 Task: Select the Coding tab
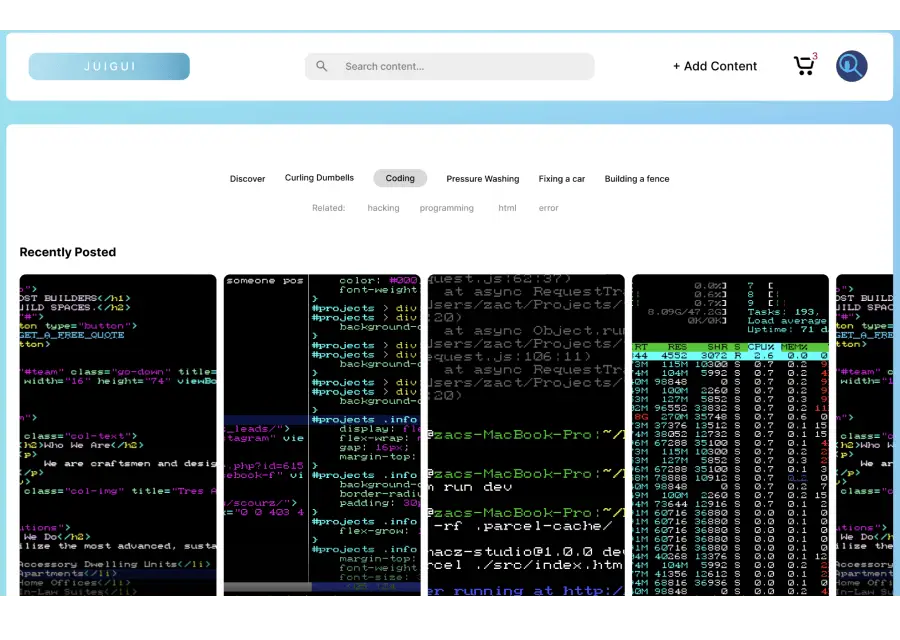coord(400,178)
